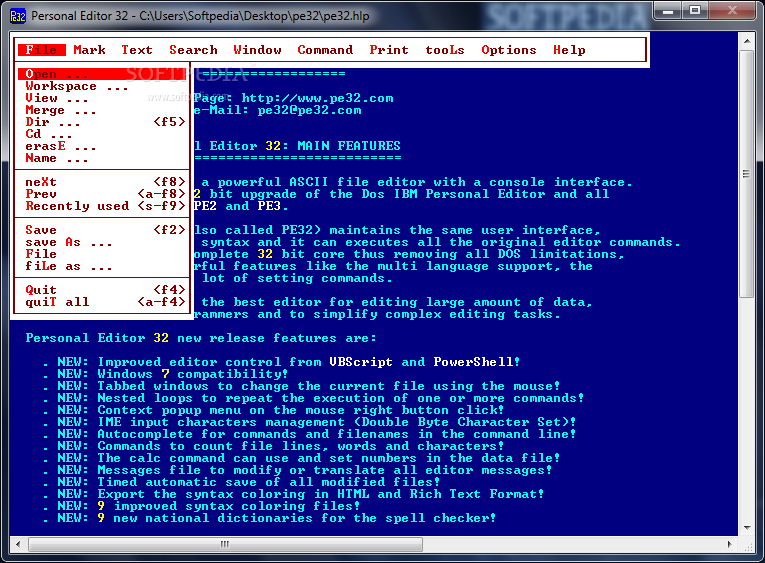Minimize the Personal Editor 32 window
Screen dimensions: 765x563
668,11
